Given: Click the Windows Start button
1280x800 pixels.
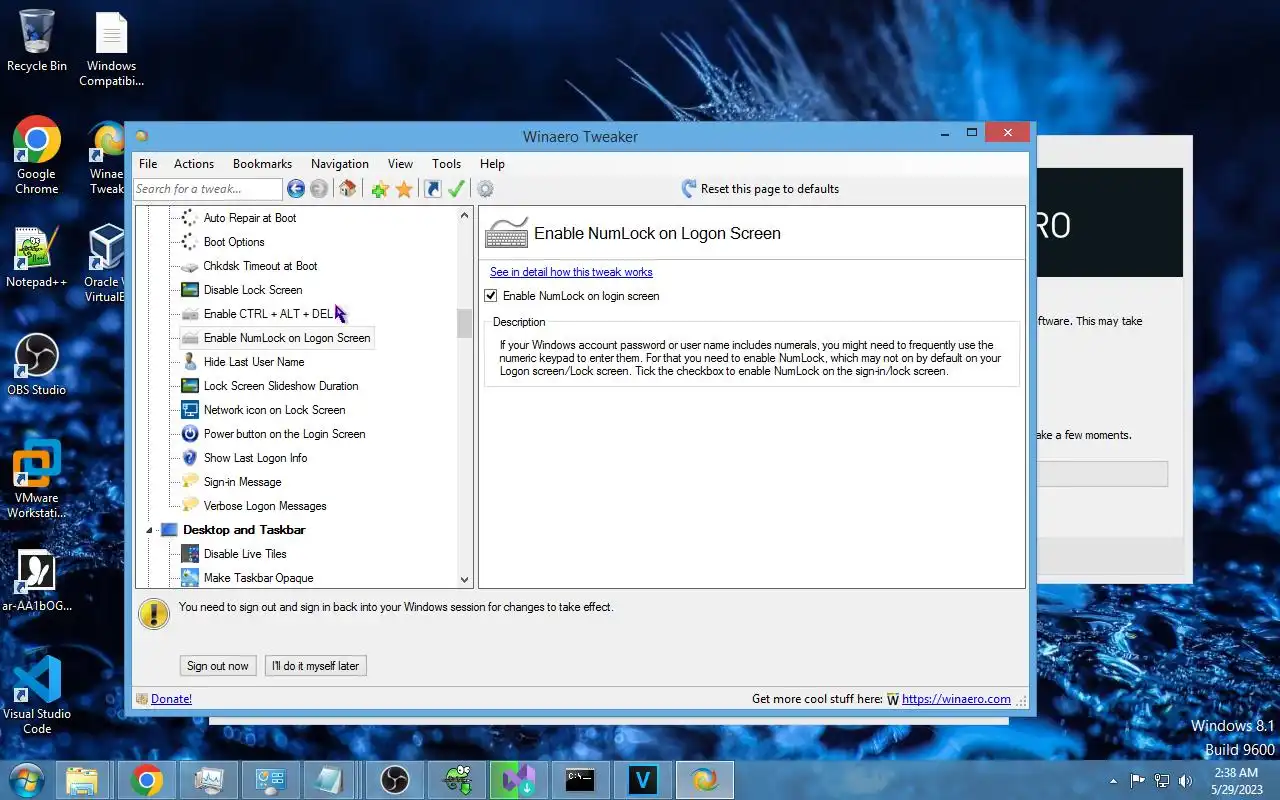Looking at the screenshot, I should (25, 780).
